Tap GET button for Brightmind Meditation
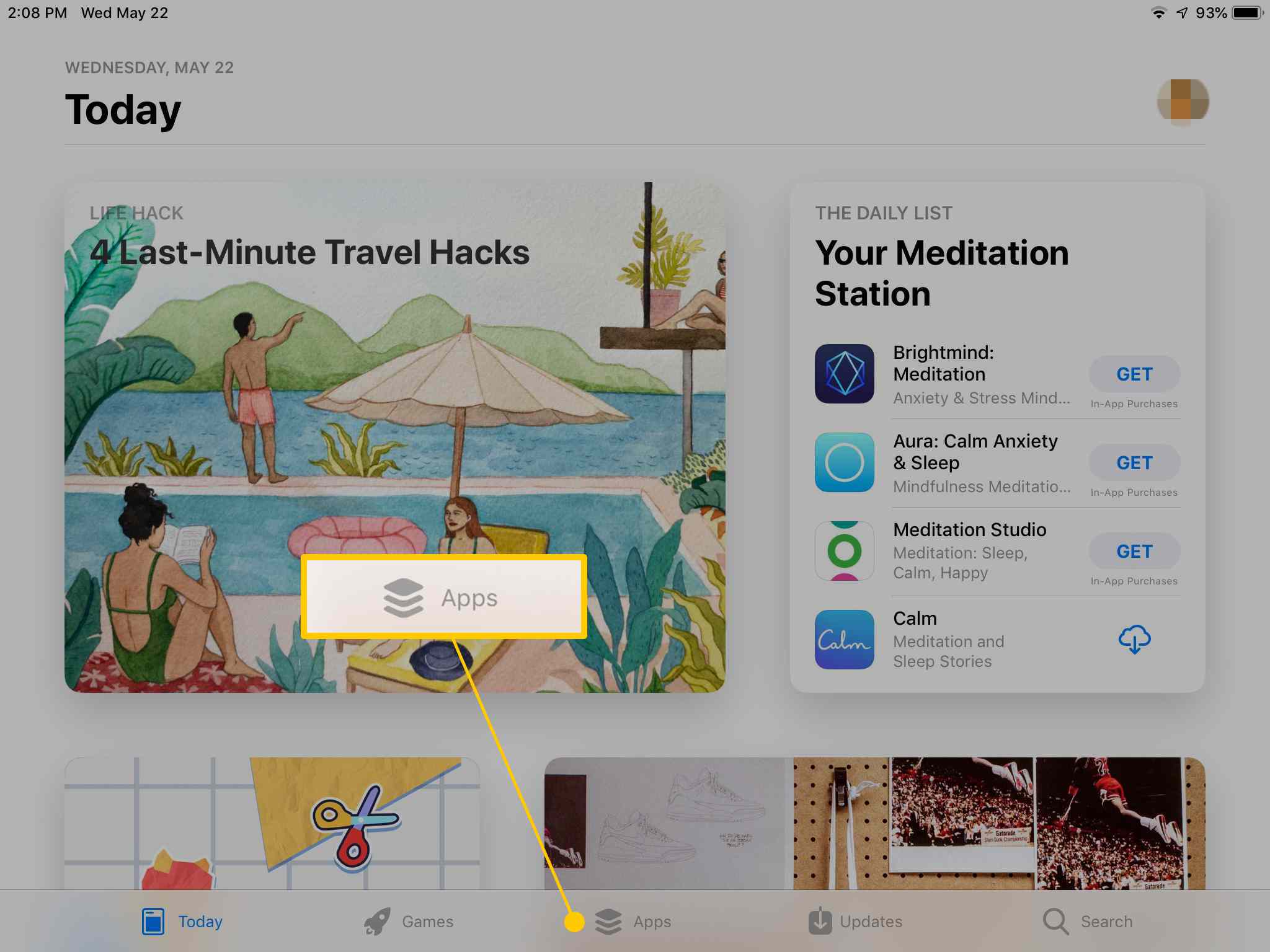The image size is (1270, 952). [x=1135, y=373]
